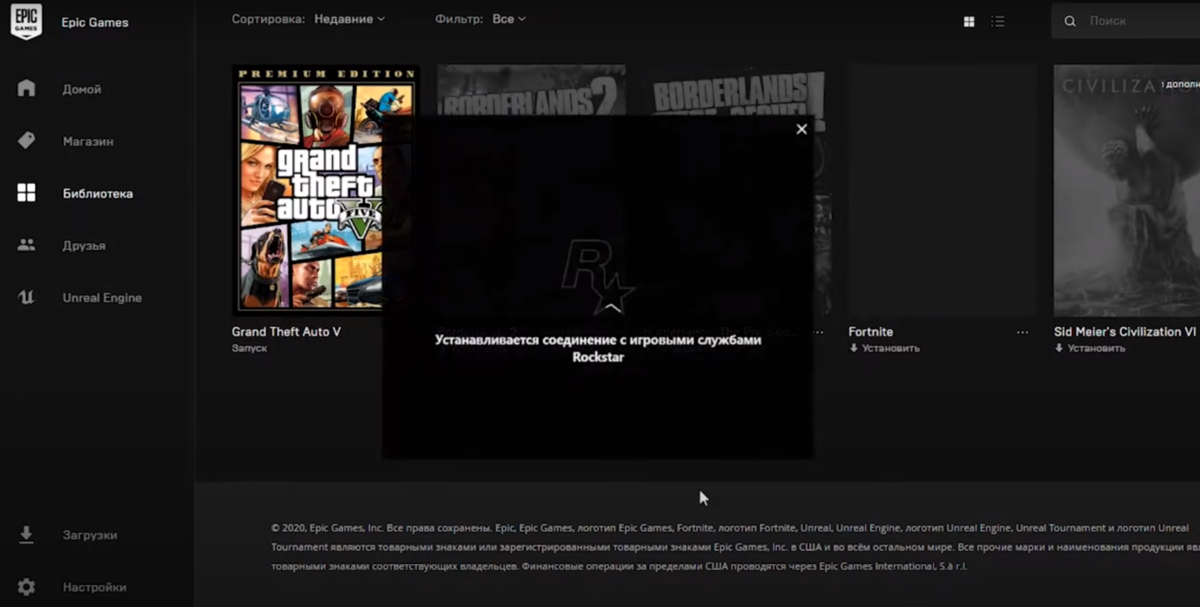
Task: Focus the Поиск search field
Action: (x=1125, y=20)
